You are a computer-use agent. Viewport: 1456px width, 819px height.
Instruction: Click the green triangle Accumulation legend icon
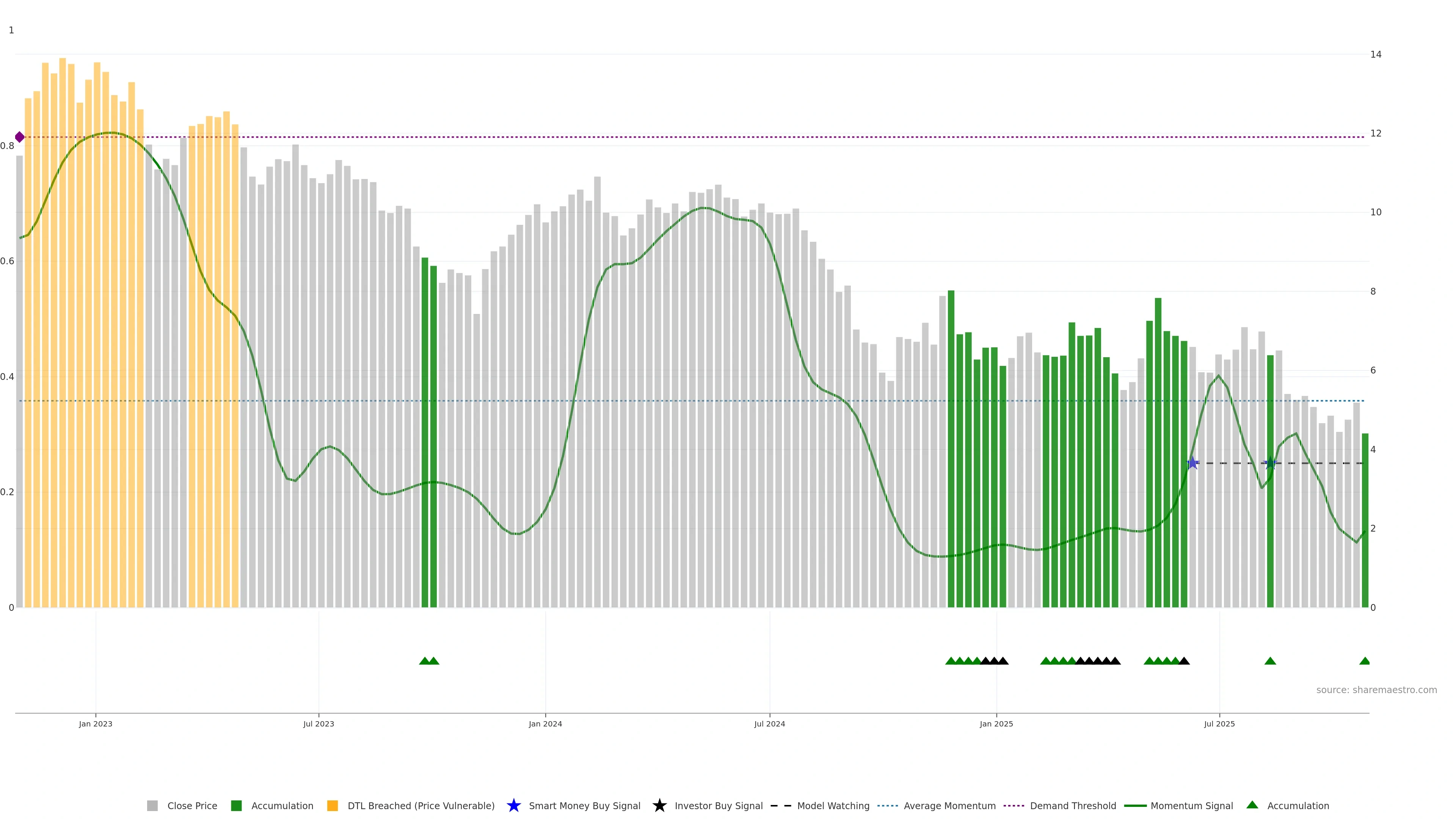tap(1252, 805)
